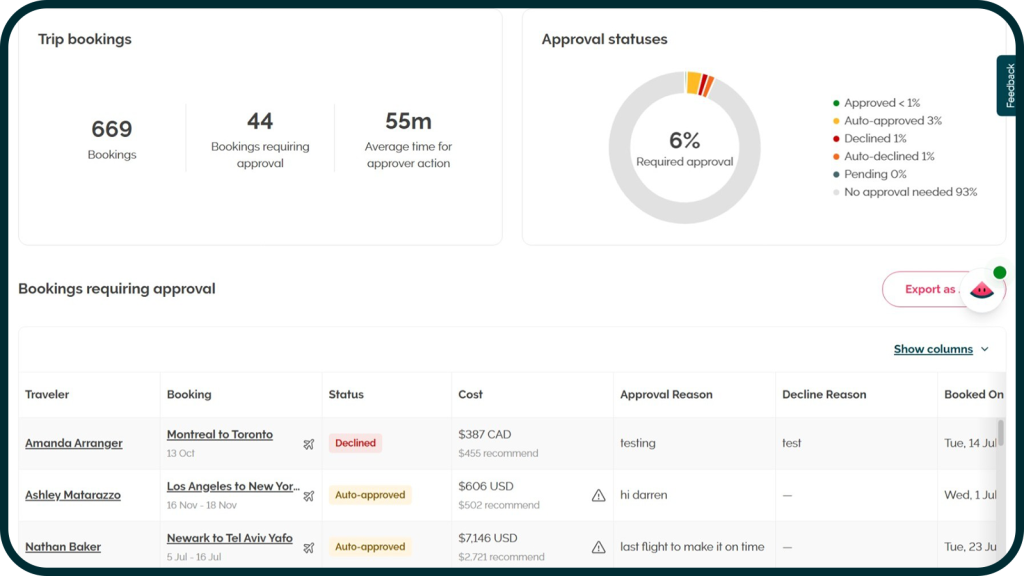Click the Tue, 14 Jul booked date
1024x576 pixels.
(x=970, y=443)
